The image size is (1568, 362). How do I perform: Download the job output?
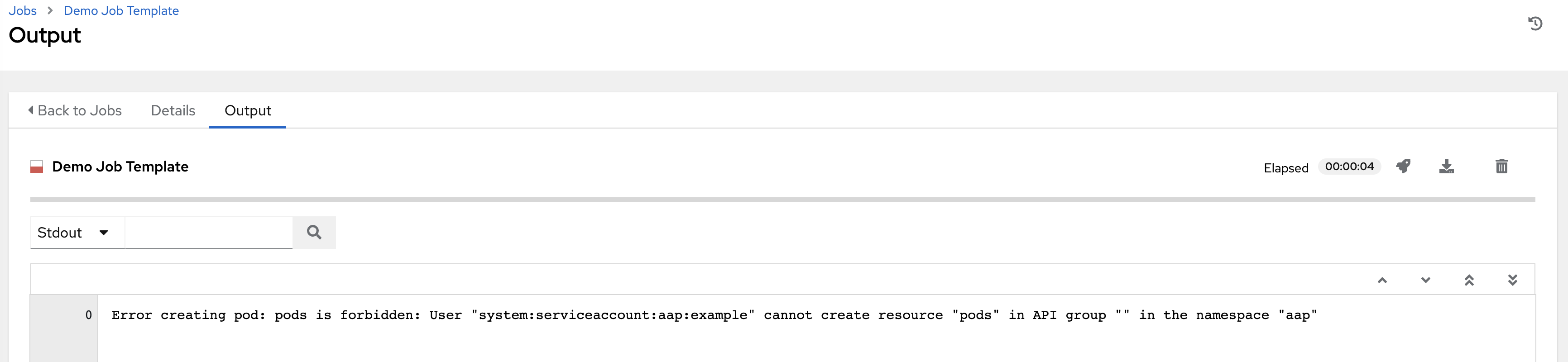[1446, 166]
